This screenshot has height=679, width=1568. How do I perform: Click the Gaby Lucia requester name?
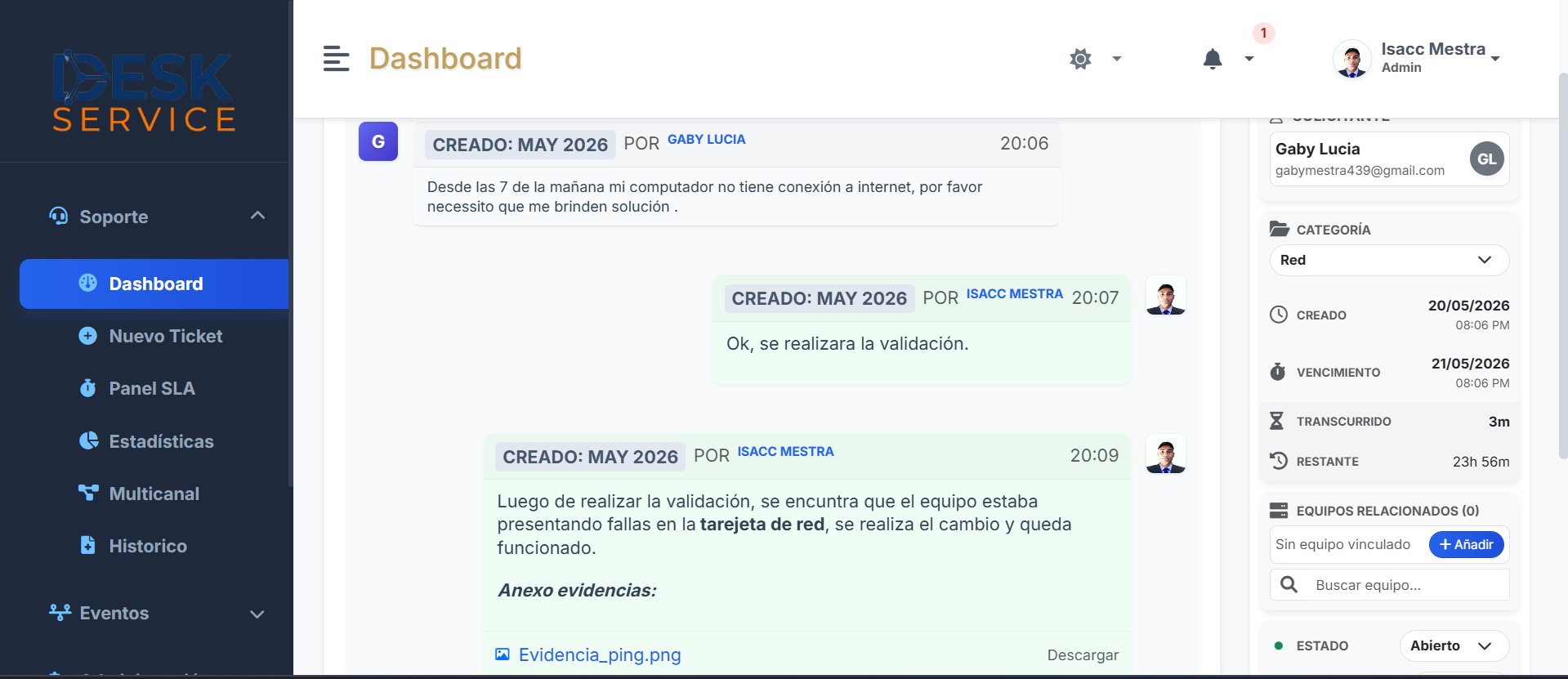coord(1317,149)
